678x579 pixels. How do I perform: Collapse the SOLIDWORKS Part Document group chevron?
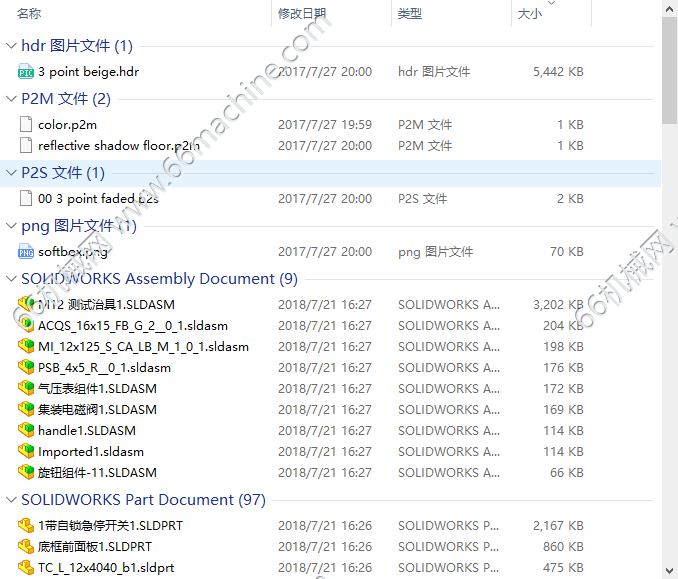11,500
